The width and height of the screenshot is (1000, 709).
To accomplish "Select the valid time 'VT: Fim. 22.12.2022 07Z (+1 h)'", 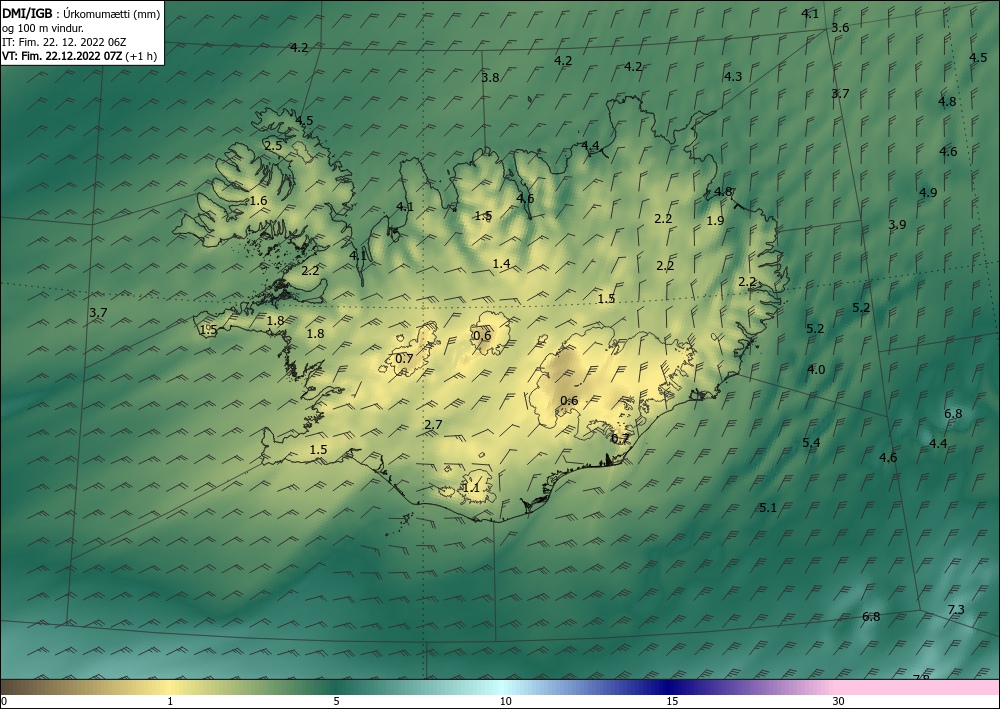I will pos(79,56).
